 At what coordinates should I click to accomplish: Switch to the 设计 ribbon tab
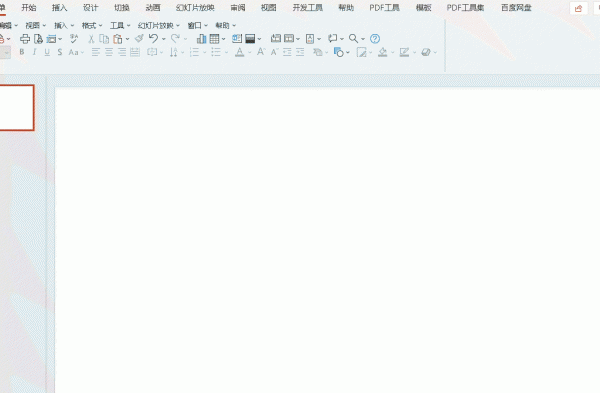(x=91, y=8)
